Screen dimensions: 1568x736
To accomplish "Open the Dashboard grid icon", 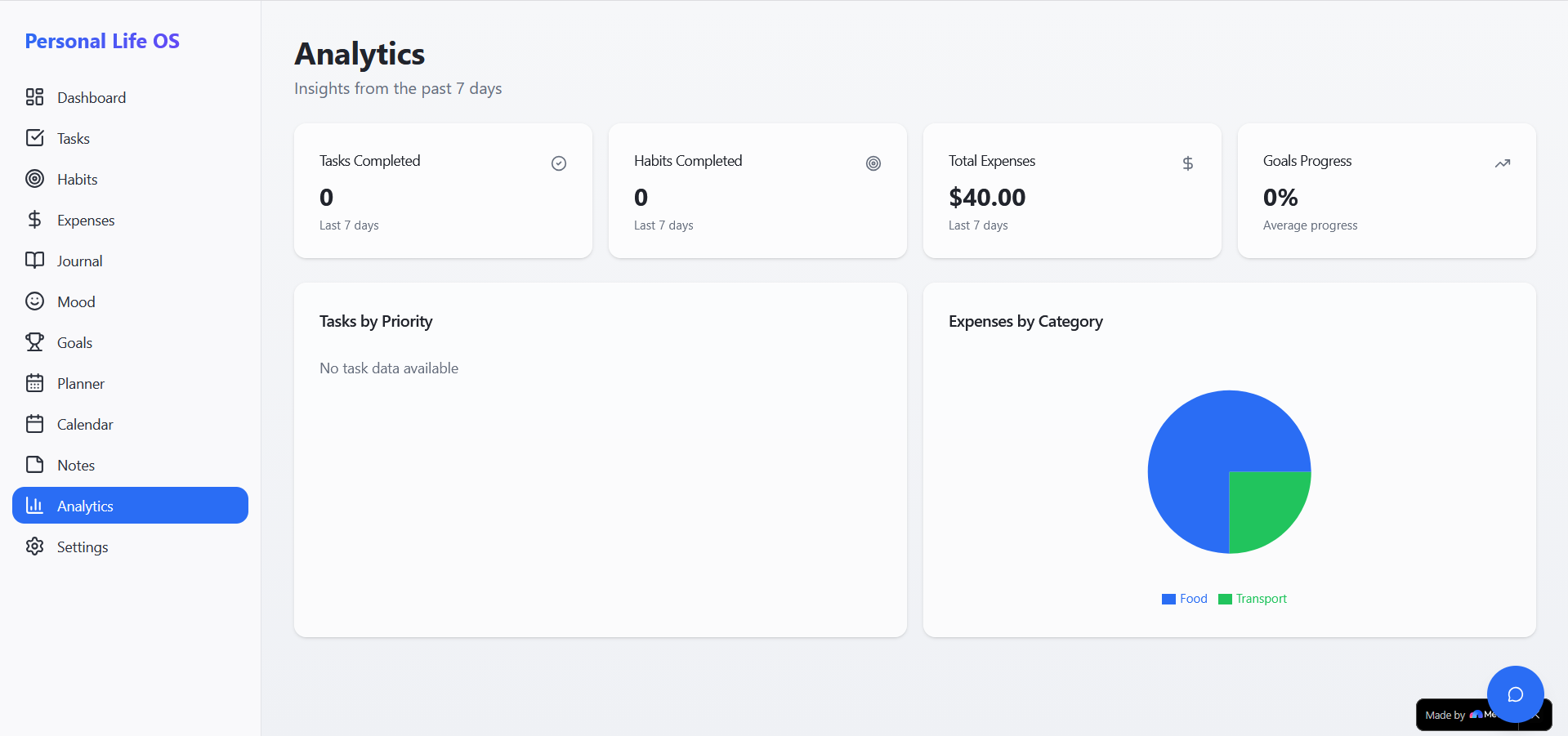I will tap(34, 97).
